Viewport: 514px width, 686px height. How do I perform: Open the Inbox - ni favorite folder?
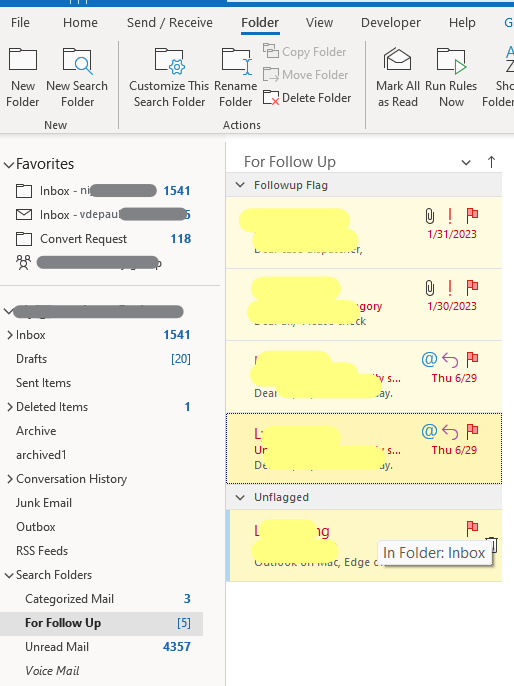(103, 191)
